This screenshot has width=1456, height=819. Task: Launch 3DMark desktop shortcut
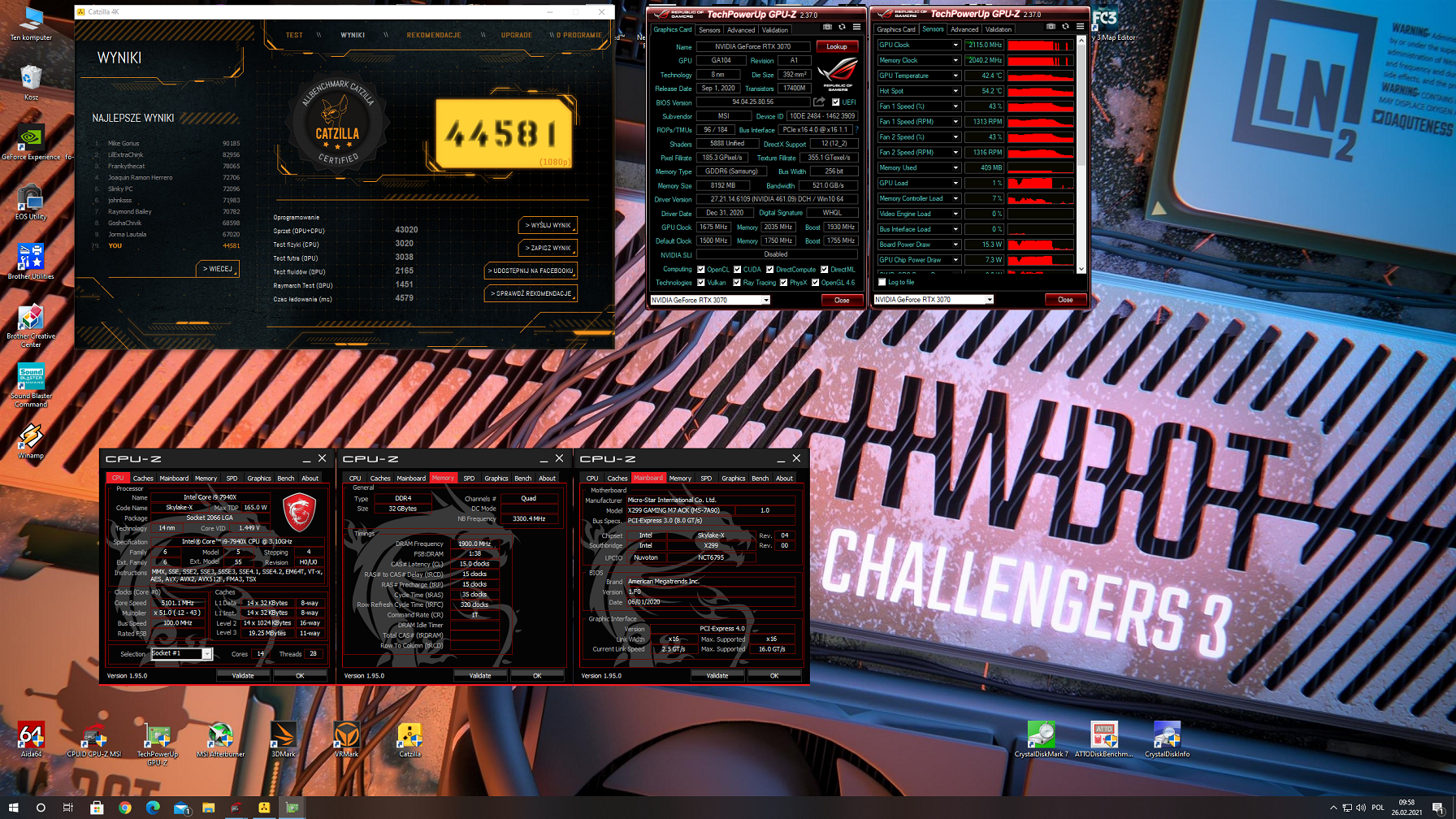[x=284, y=739]
